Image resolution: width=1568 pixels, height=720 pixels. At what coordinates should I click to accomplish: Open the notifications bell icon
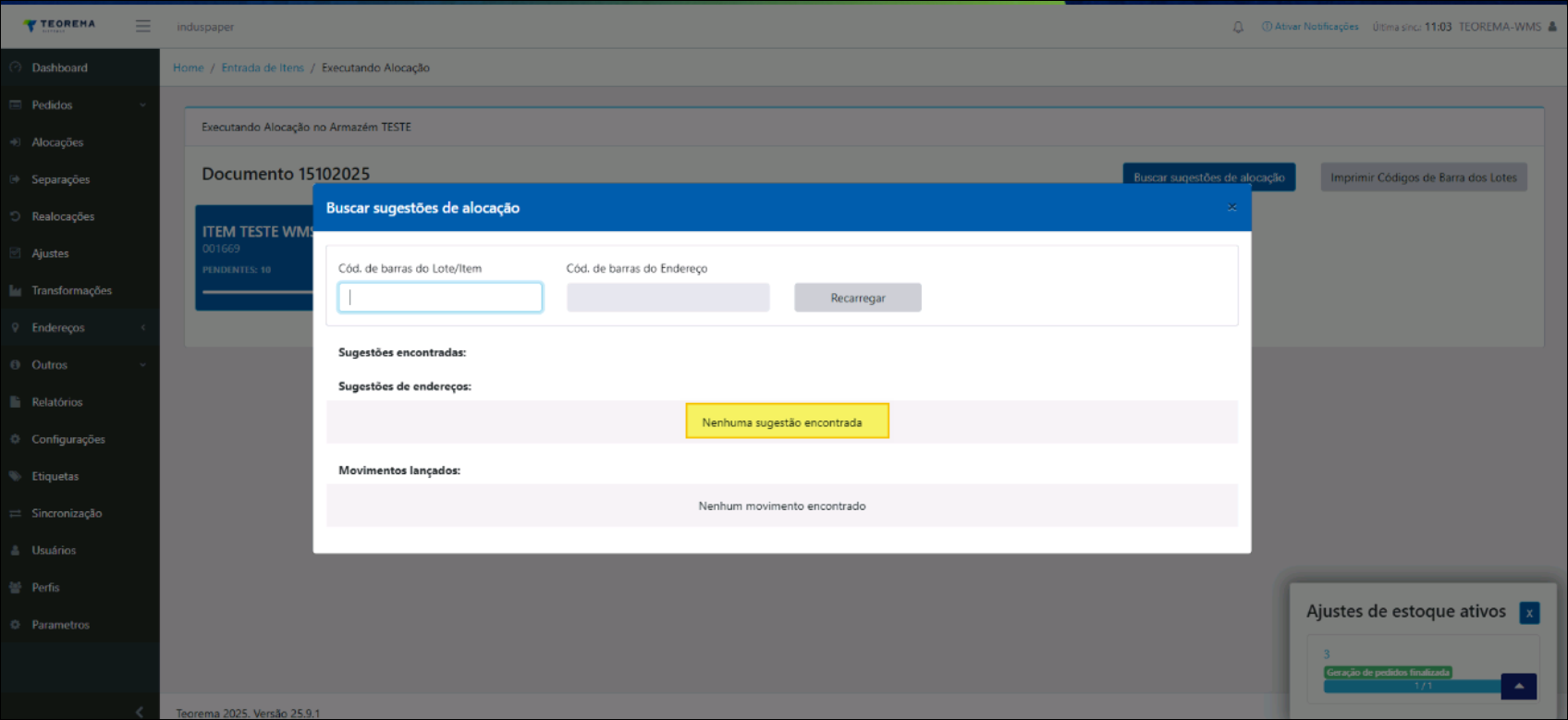click(x=1238, y=27)
